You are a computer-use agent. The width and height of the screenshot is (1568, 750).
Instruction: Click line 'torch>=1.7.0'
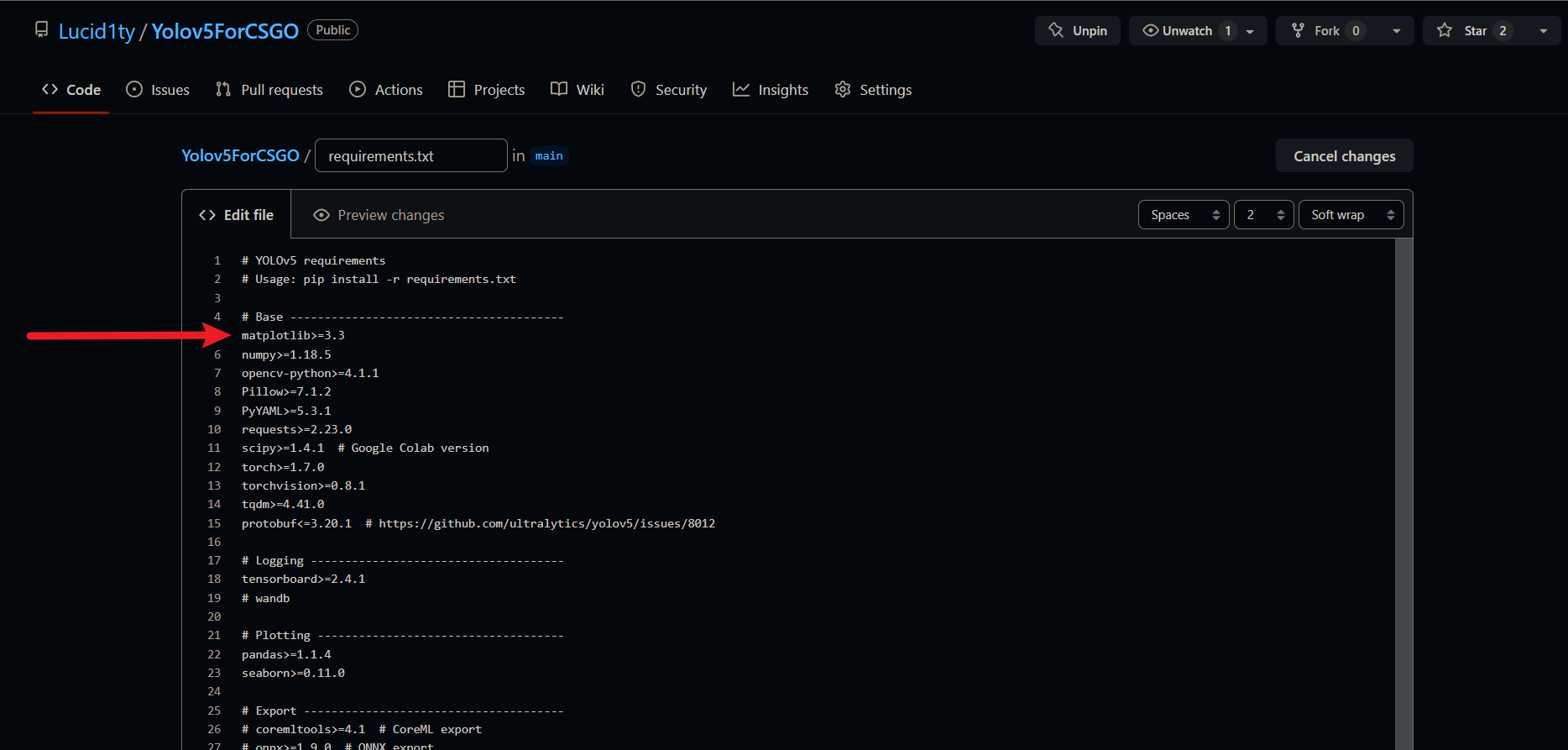click(x=283, y=467)
